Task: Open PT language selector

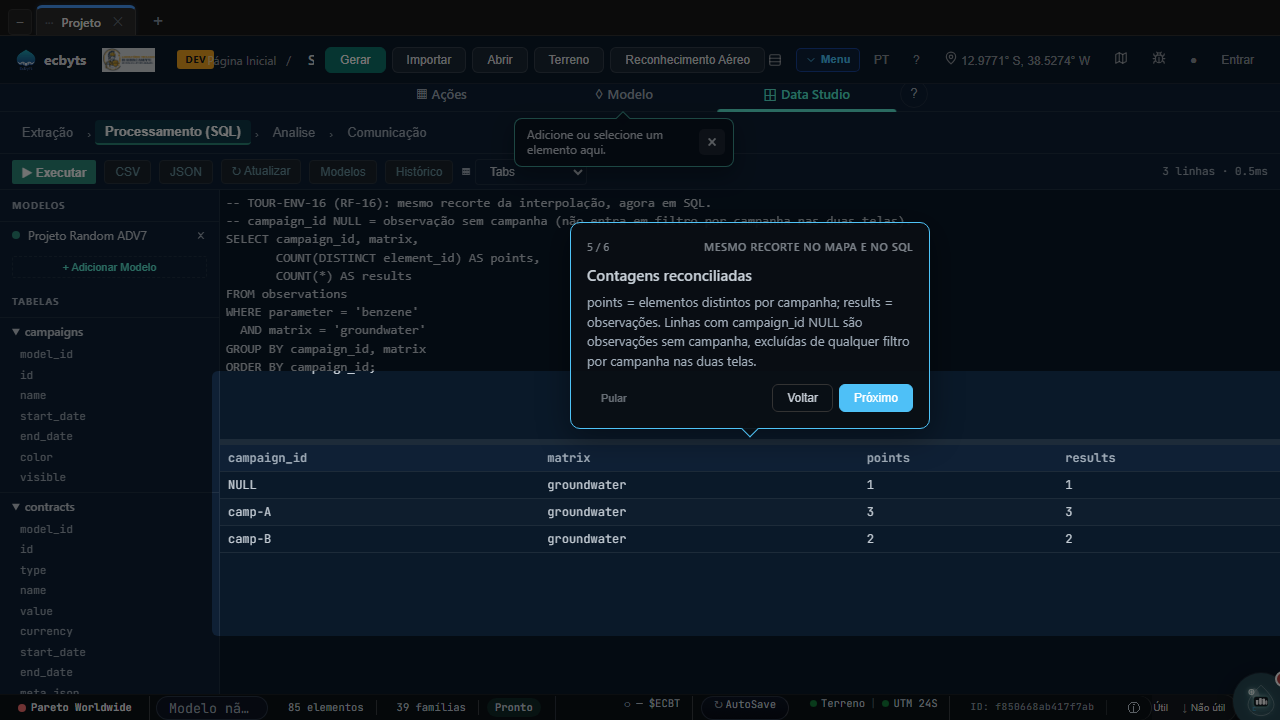Action: coord(881,60)
